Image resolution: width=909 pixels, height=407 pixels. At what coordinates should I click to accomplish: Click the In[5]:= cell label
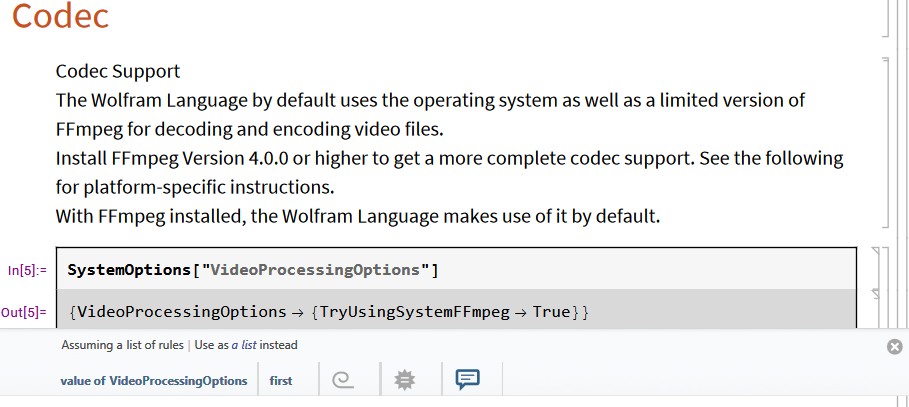(x=27, y=270)
